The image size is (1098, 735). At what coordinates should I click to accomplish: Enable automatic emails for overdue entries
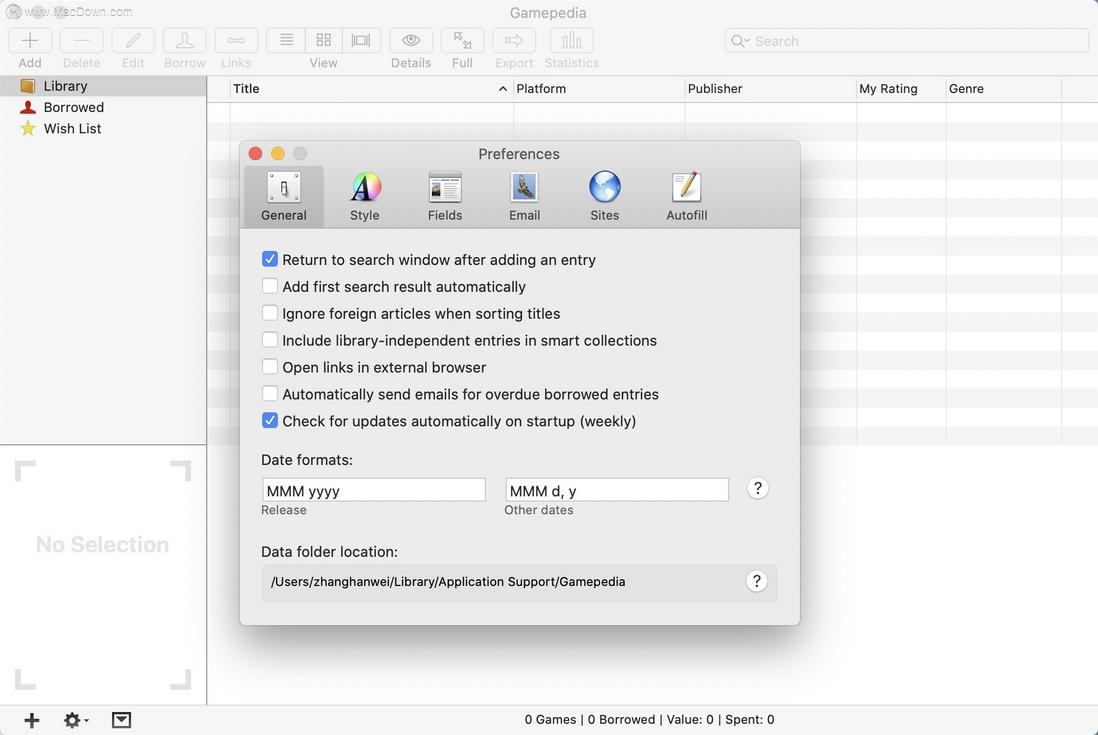270,393
